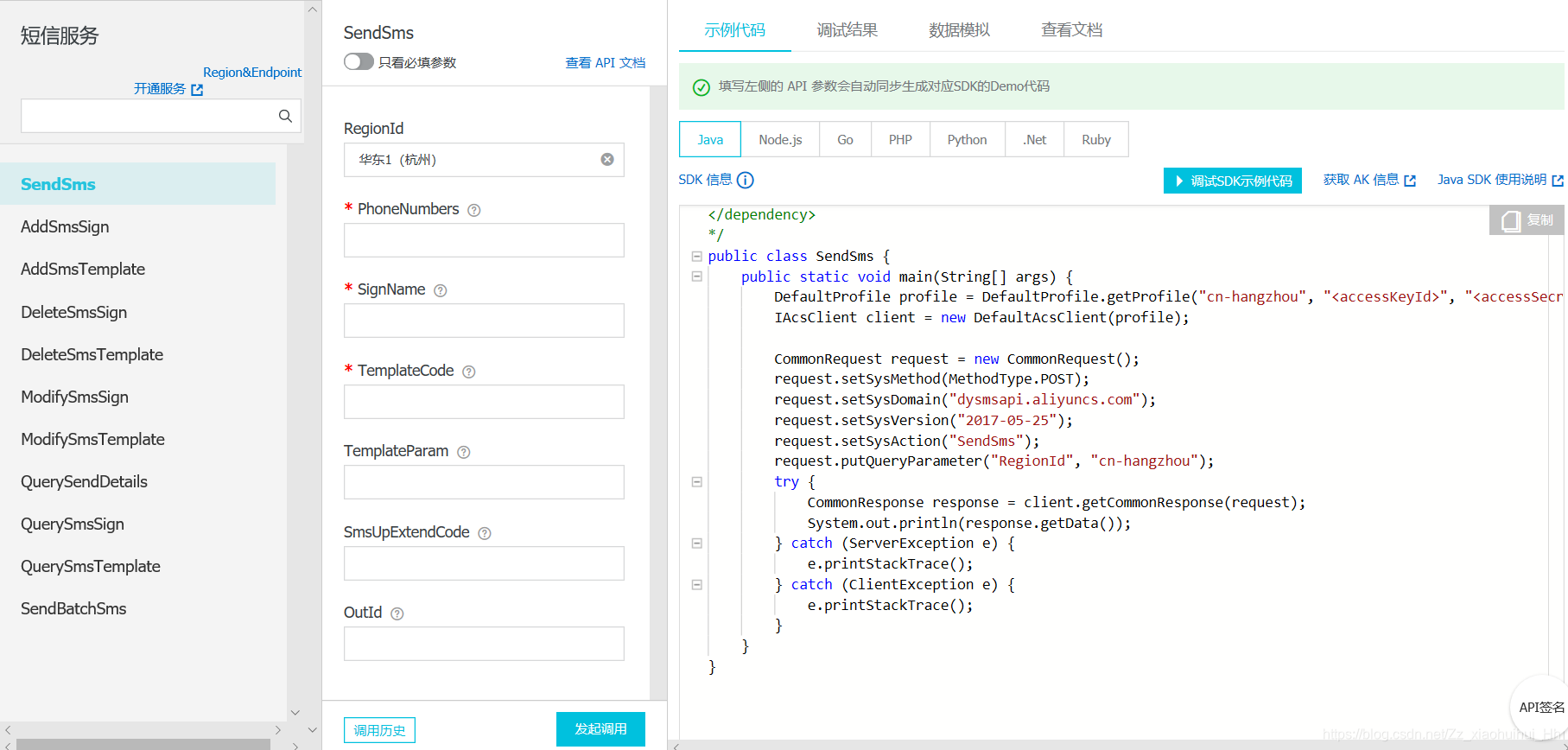The image size is (1568, 750).
Task: Focus the TemplateParam input field
Action: click(x=484, y=482)
